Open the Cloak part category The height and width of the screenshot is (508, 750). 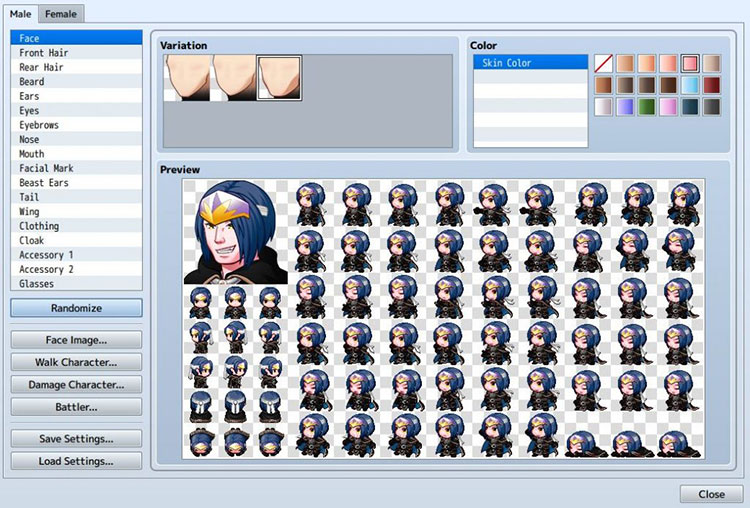(77, 240)
